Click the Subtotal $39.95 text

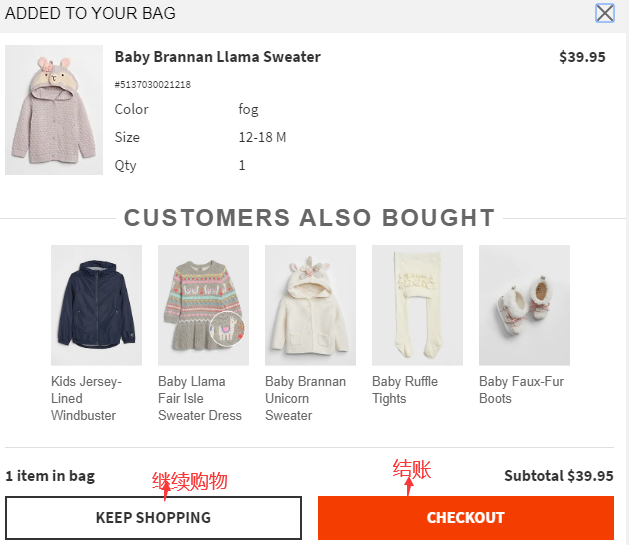point(558,476)
